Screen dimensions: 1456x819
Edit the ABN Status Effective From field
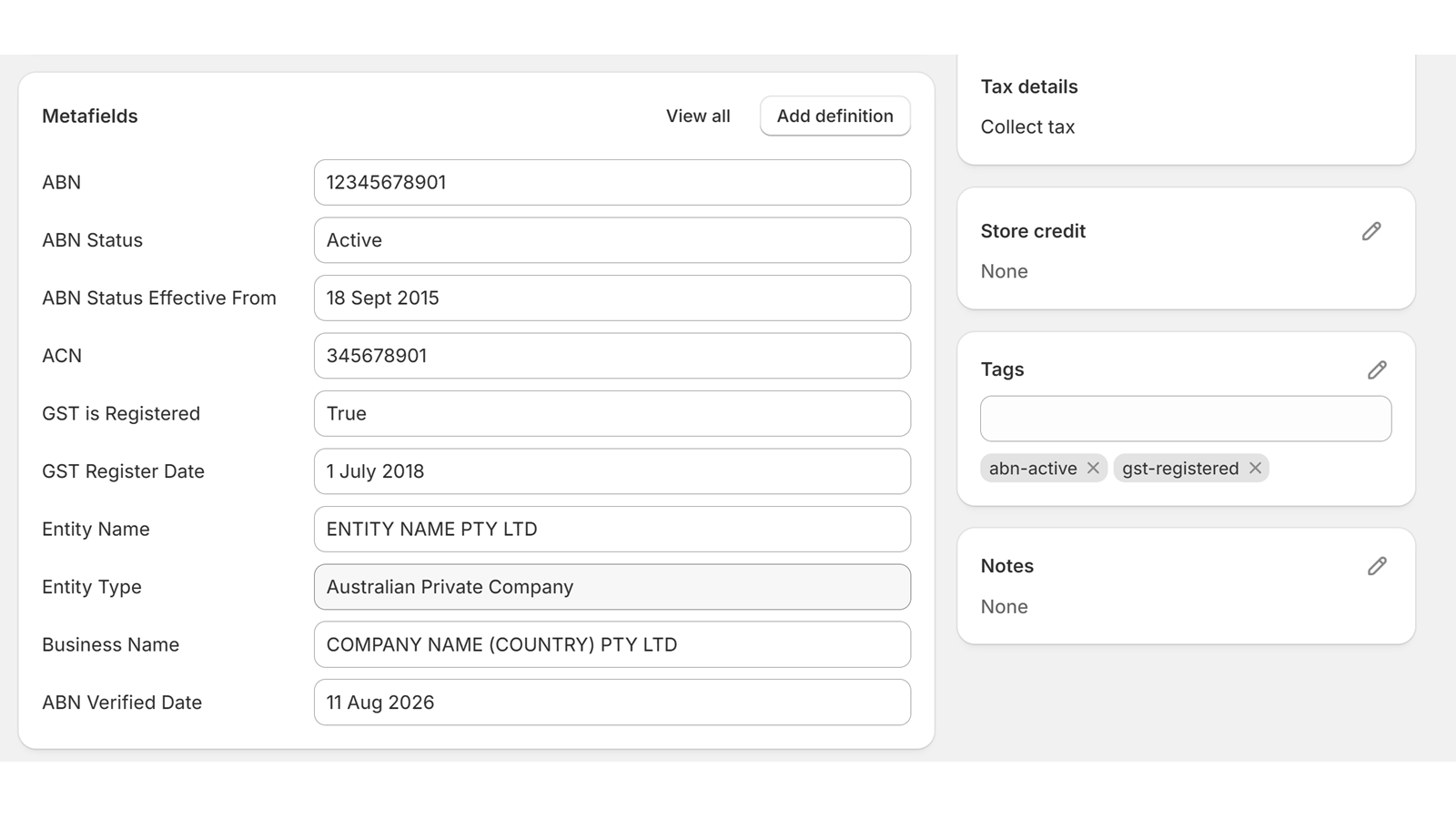tap(612, 298)
